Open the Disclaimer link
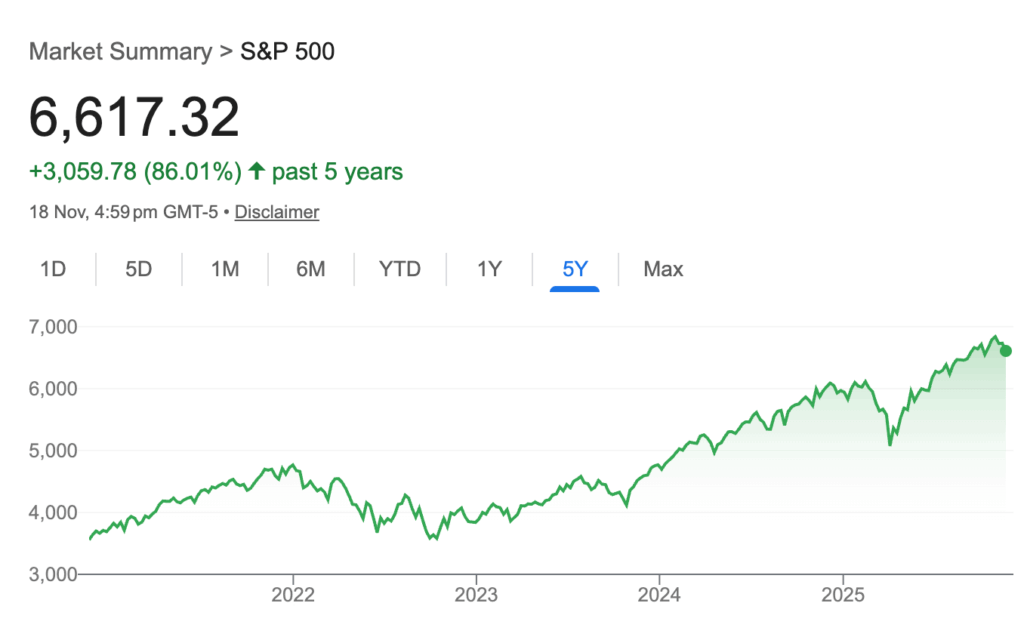This screenshot has height=640, width=1024. [x=277, y=212]
